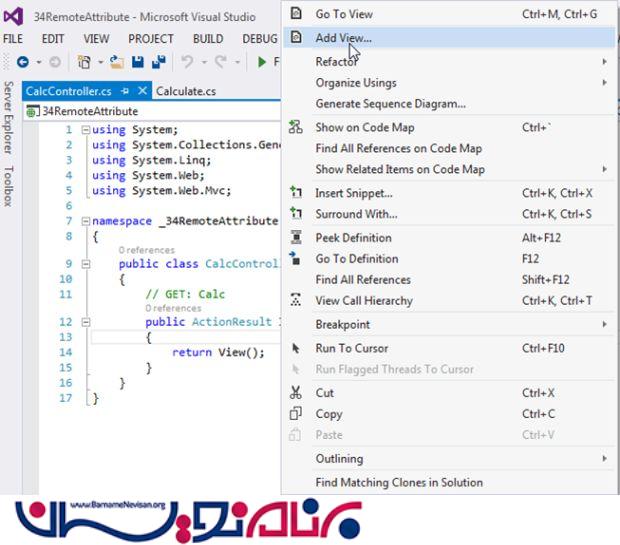Close the CalcController.cs tab
This screenshot has height=545, width=620.
[x=142, y=91]
